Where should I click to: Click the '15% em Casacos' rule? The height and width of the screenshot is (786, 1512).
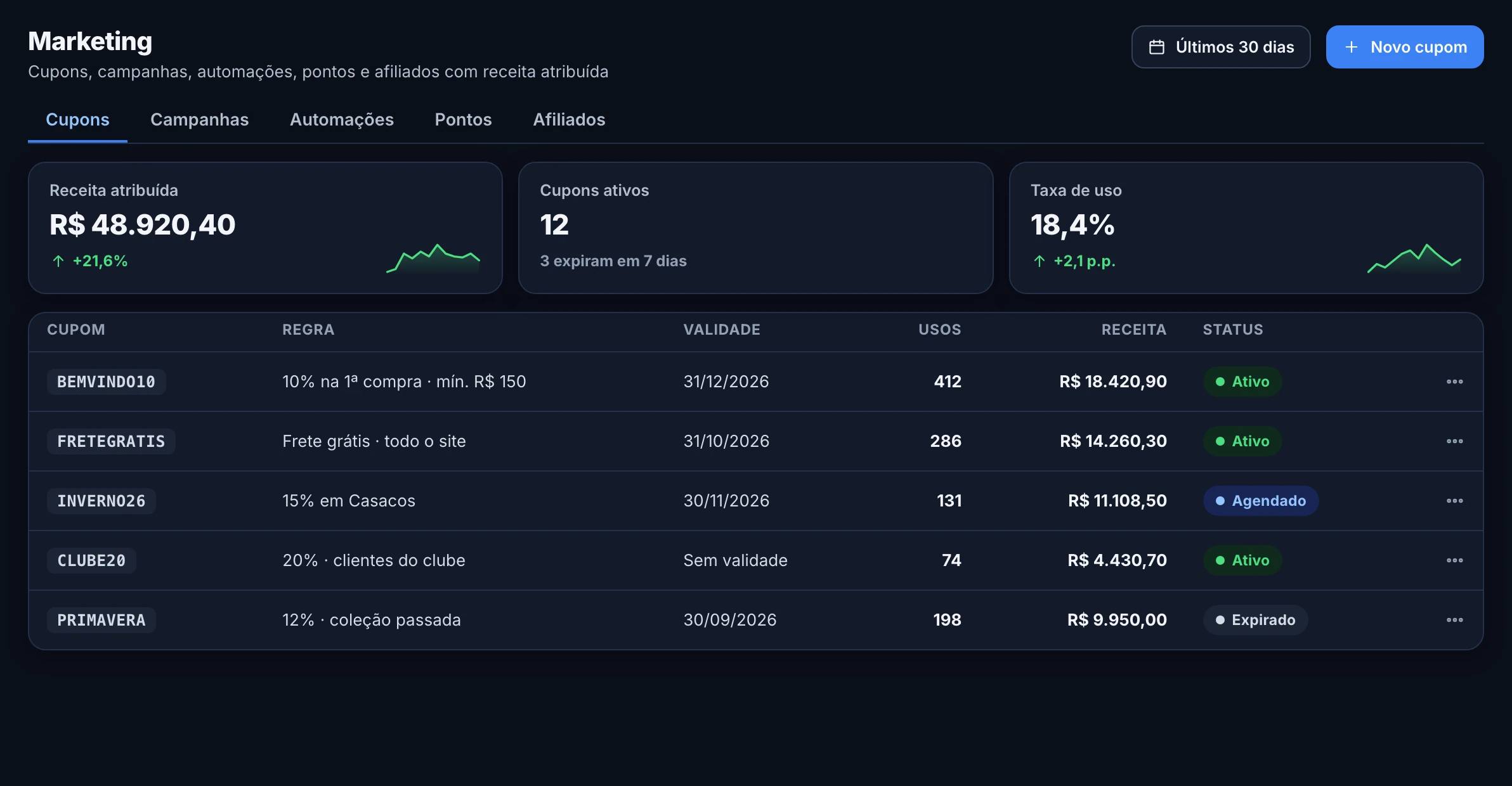pos(349,501)
